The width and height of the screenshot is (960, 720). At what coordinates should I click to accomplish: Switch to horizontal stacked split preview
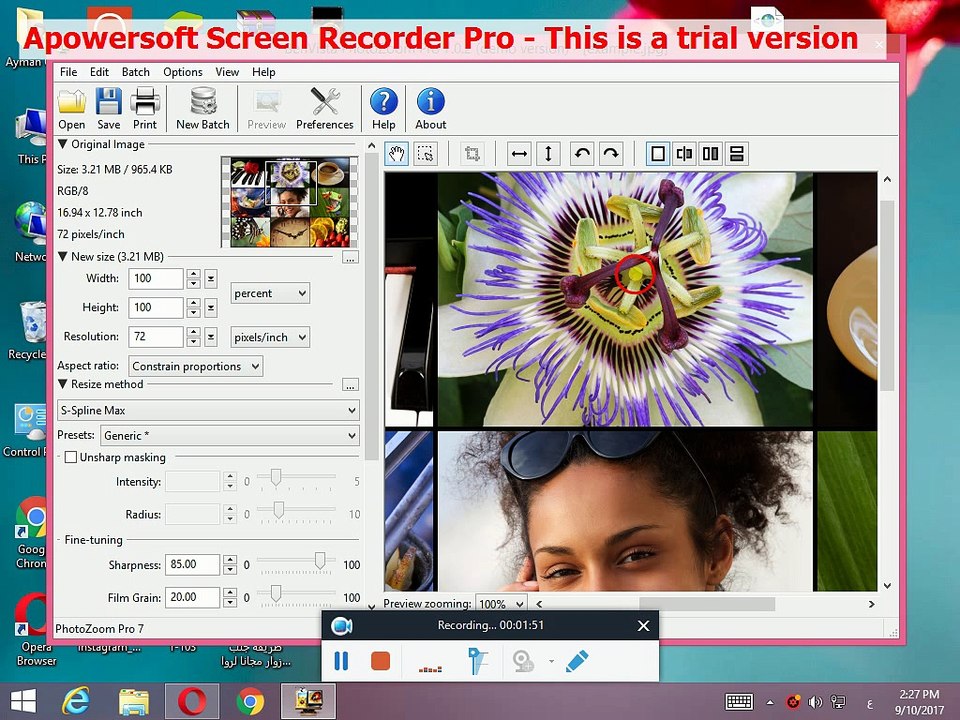tap(737, 153)
